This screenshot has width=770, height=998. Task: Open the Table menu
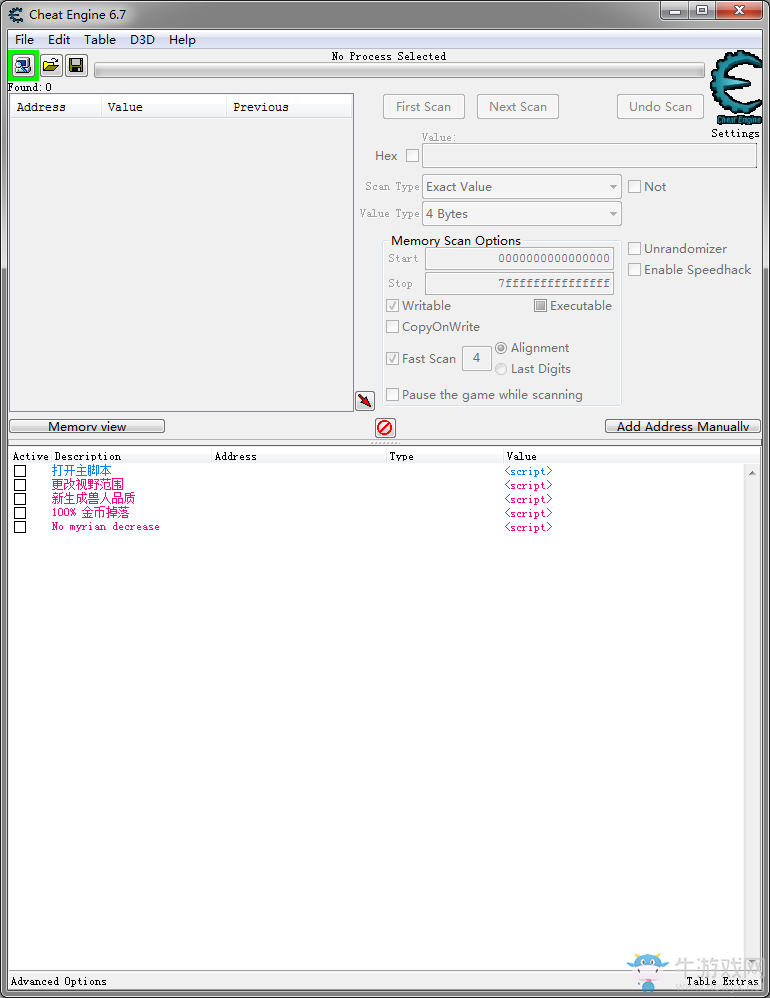100,39
